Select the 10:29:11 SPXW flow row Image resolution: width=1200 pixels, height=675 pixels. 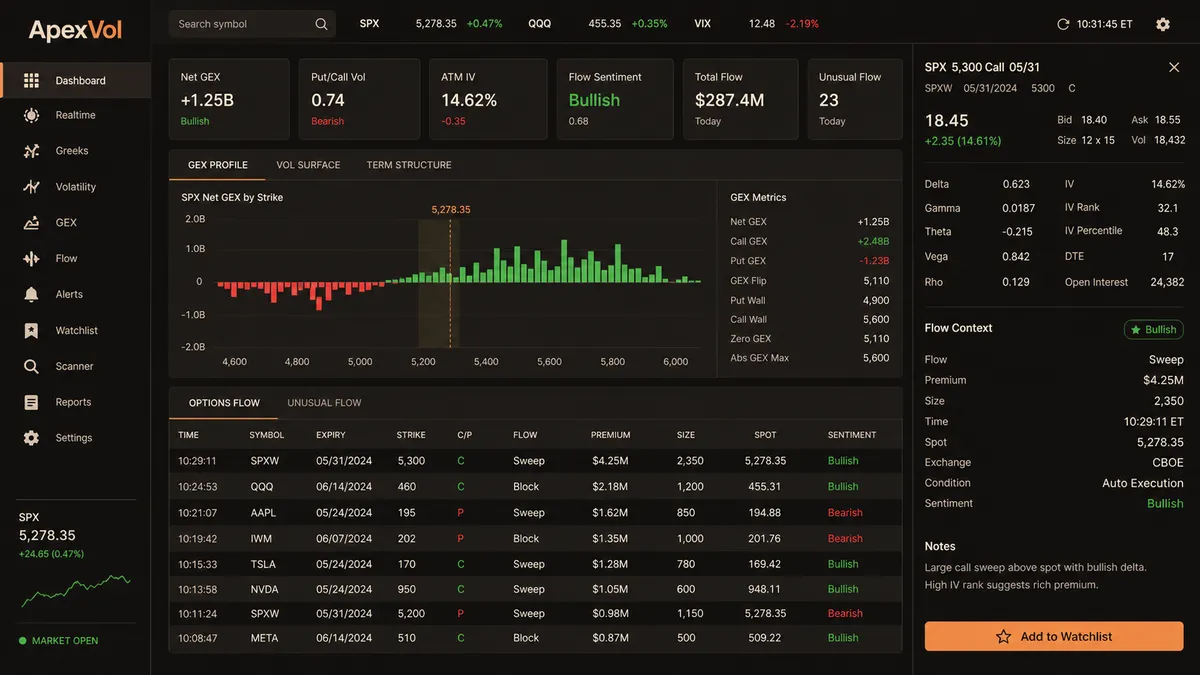point(535,461)
